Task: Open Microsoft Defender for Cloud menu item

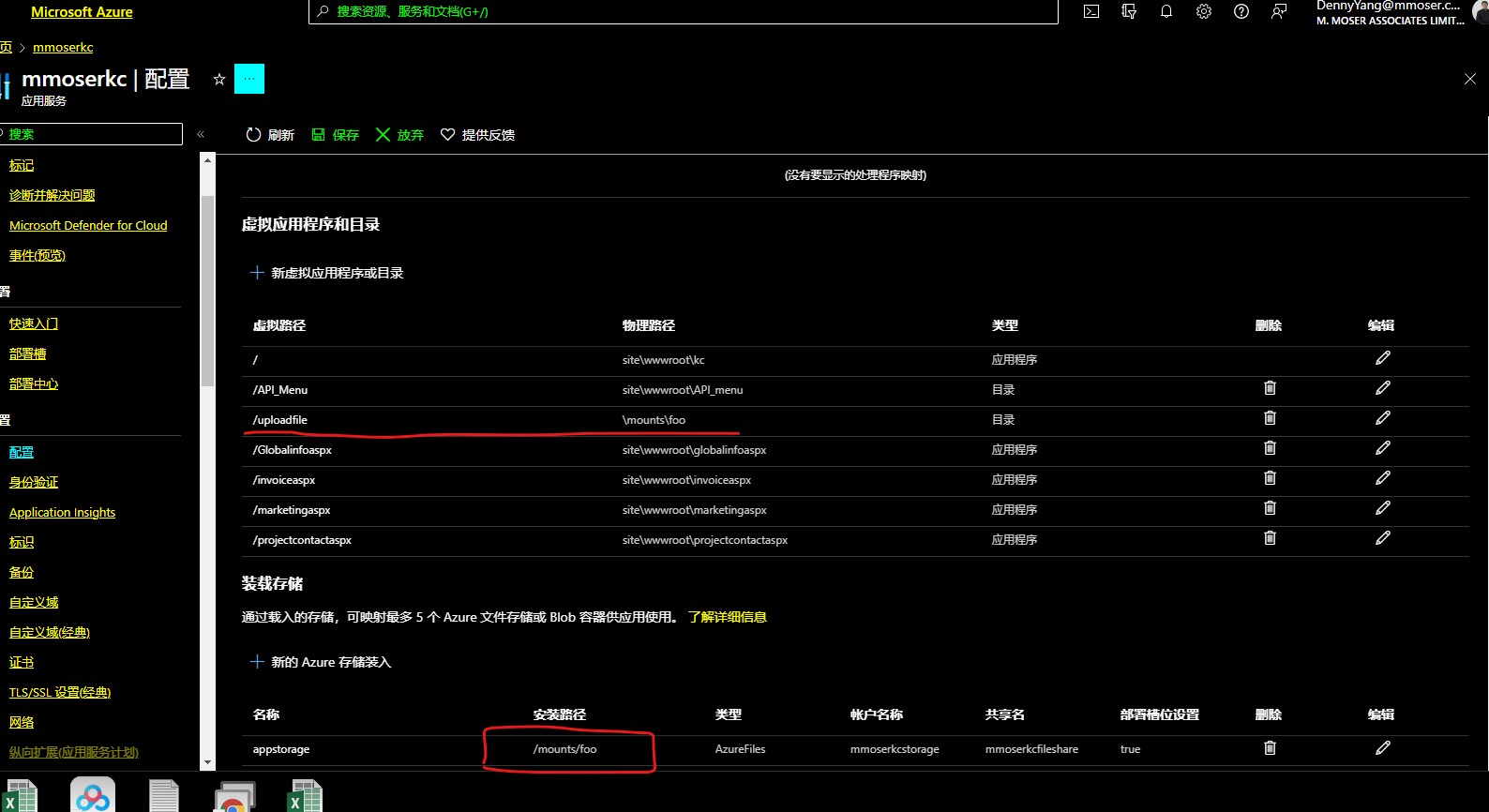Action: [88, 225]
